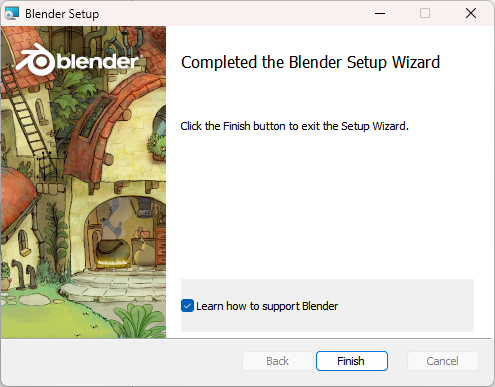Viewport: 495px width, 387px height.
Task: Click the arched doorway in the banner artwork
Action: tap(125, 233)
